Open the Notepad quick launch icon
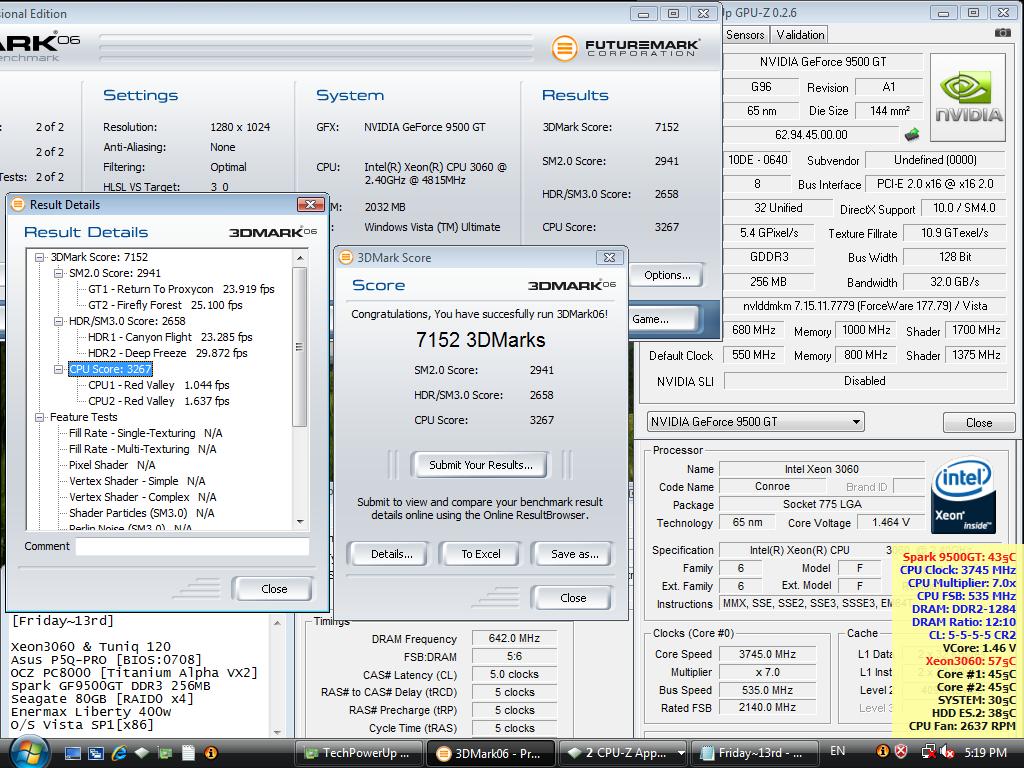This screenshot has height=768, width=1024. [188, 753]
